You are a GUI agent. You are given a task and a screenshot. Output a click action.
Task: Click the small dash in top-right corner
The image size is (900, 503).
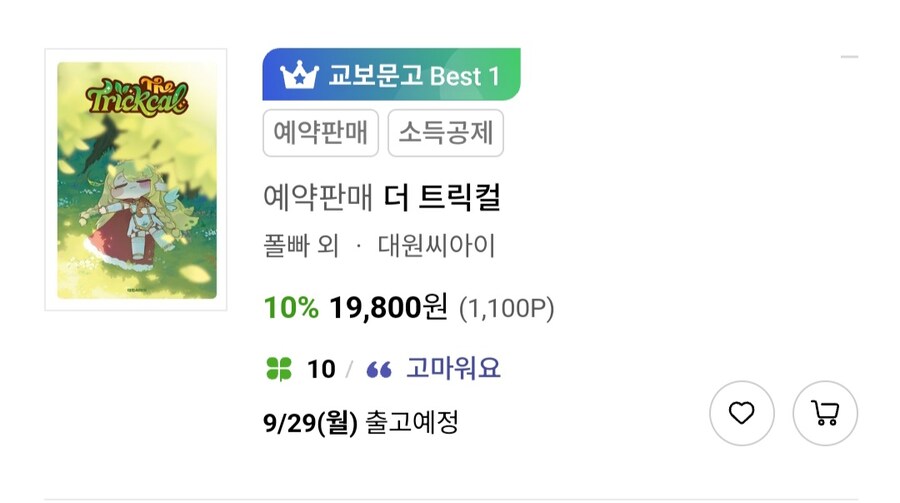[849, 57]
